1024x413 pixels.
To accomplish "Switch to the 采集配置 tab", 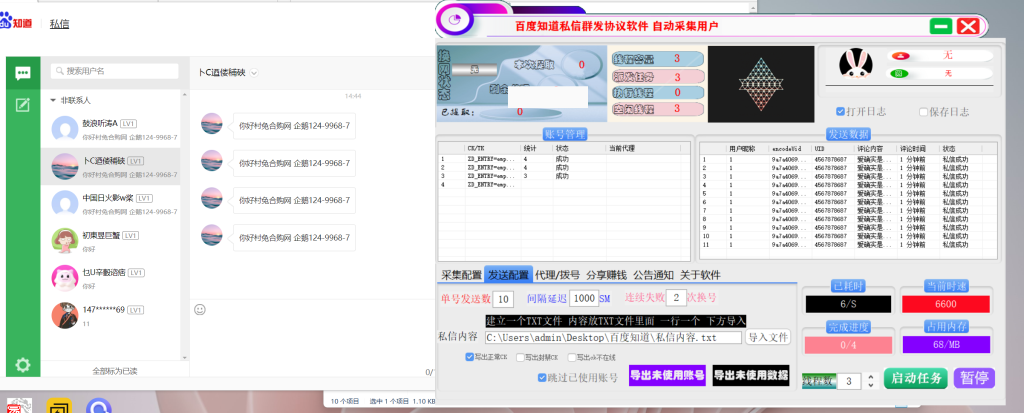I will coord(461,275).
